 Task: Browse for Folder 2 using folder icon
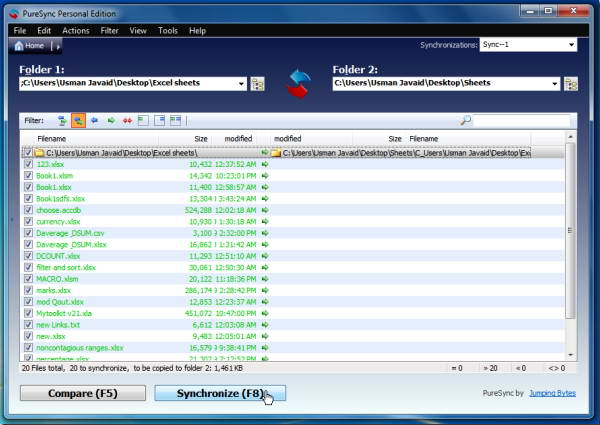pyautogui.click(x=571, y=84)
